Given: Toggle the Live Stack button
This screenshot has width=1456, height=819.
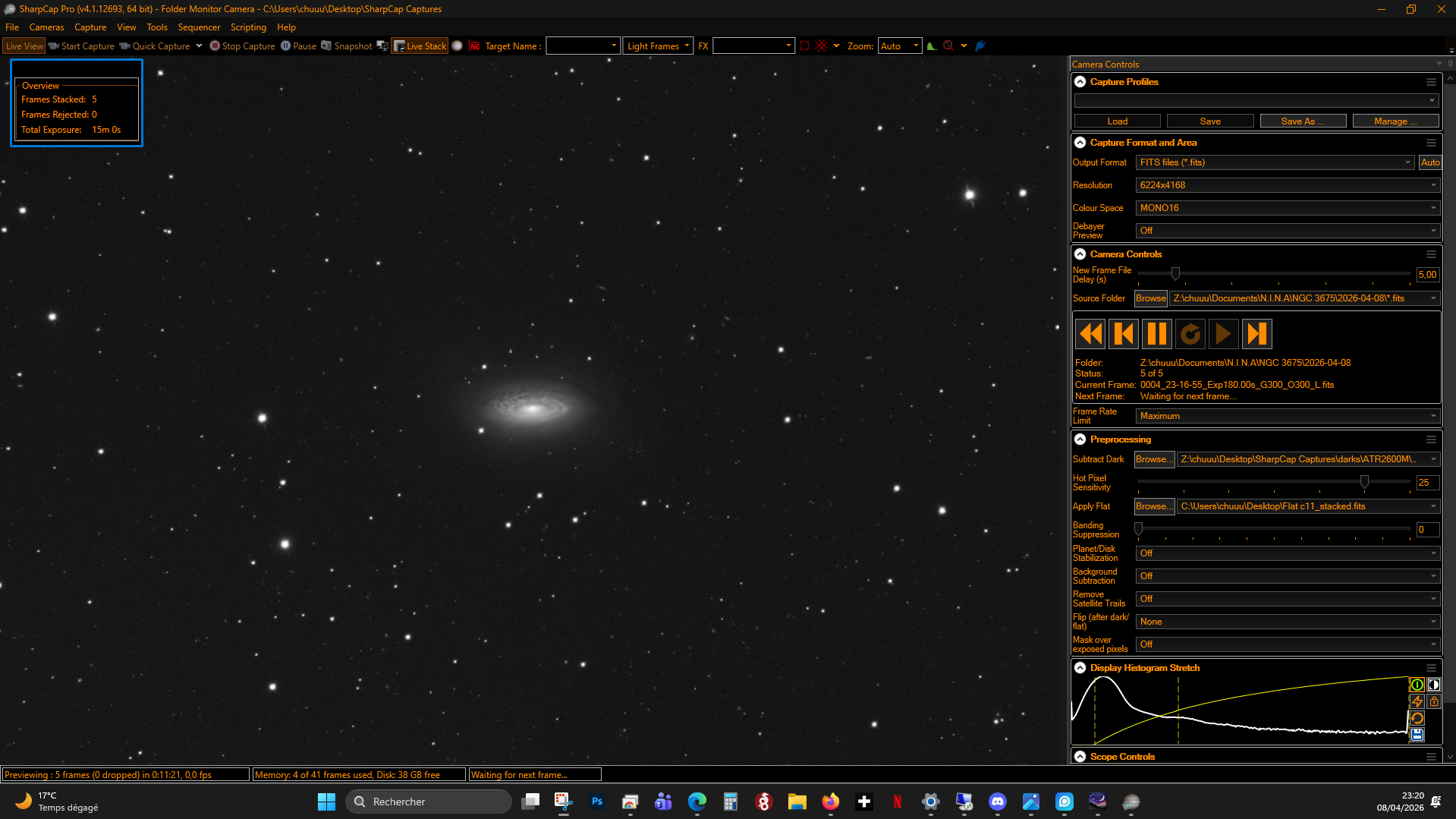Looking at the screenshot, I should click(420, 46).
